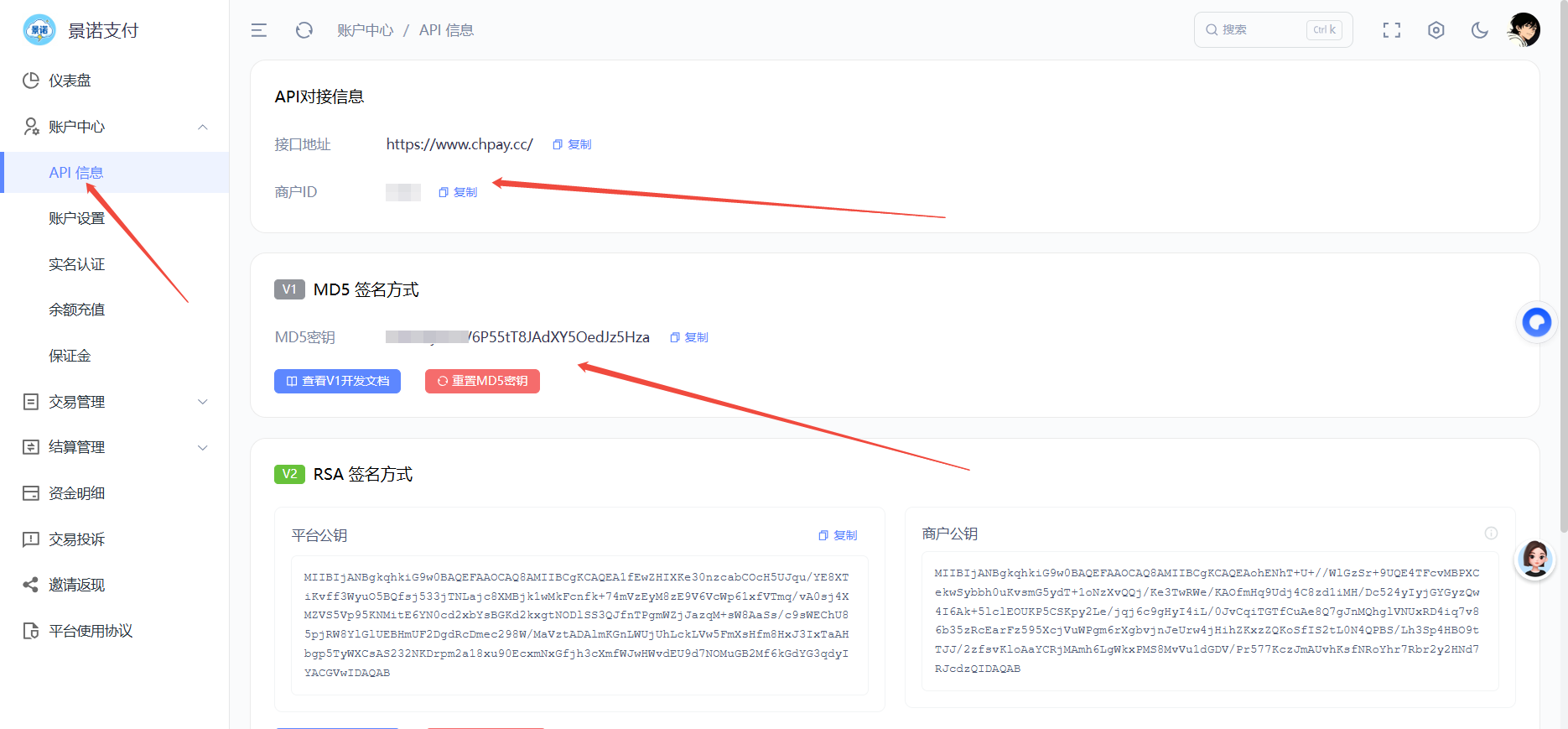Click the refresh page icon
The image size is (1568, 729).
304,30
